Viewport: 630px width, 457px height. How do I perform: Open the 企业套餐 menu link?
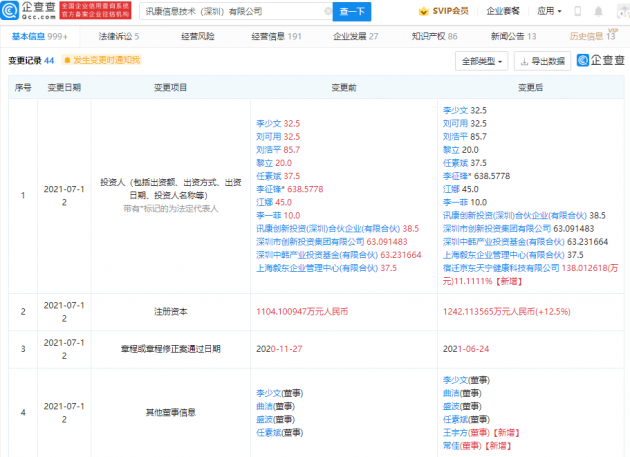(503, 11)
